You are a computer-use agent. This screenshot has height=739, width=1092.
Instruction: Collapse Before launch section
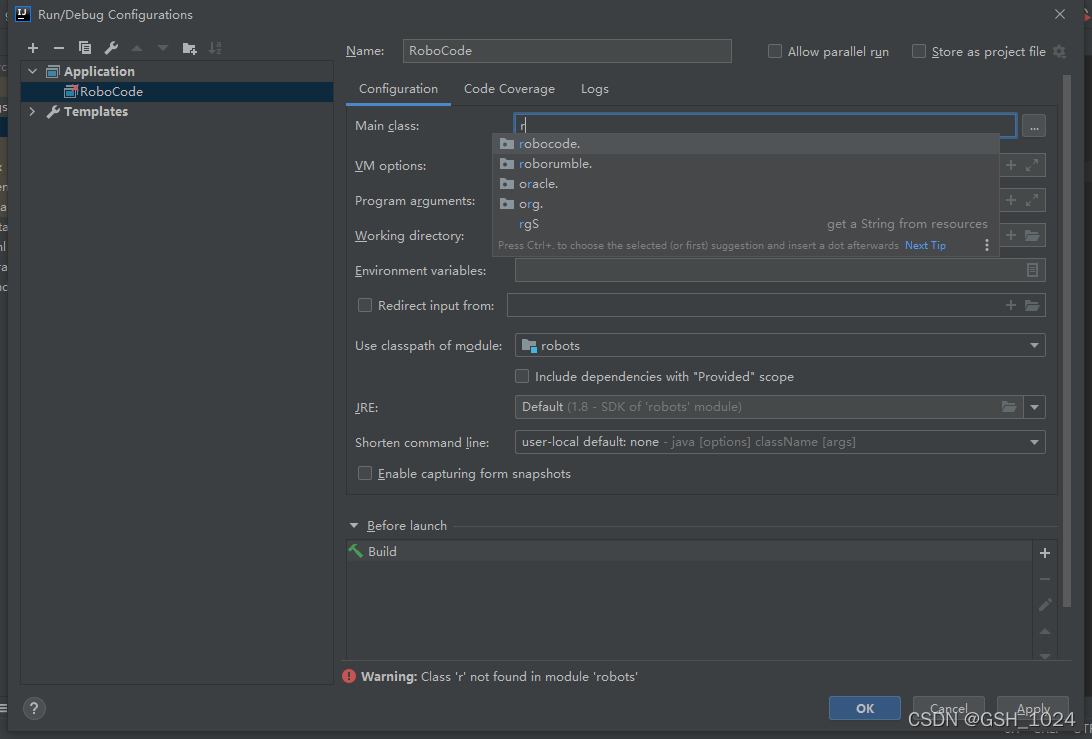pos(354,526)
